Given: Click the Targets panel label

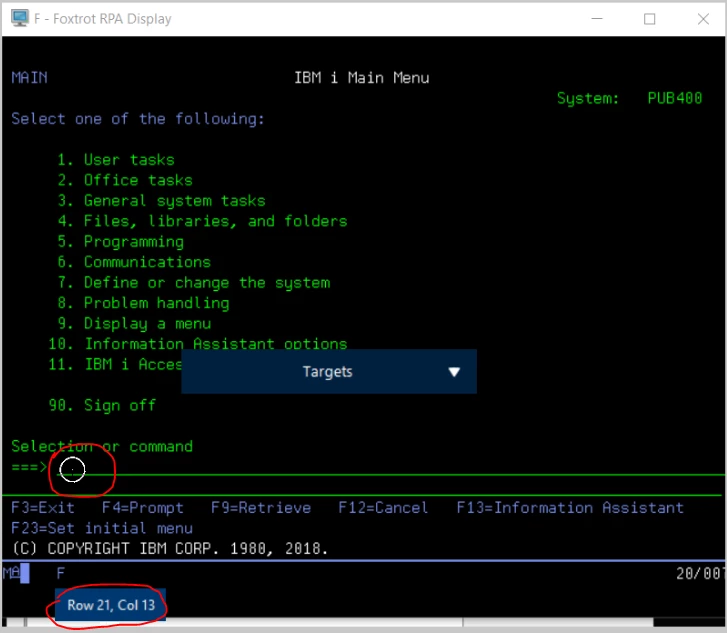Looking at the screenshot, I should tap(327, 372).
